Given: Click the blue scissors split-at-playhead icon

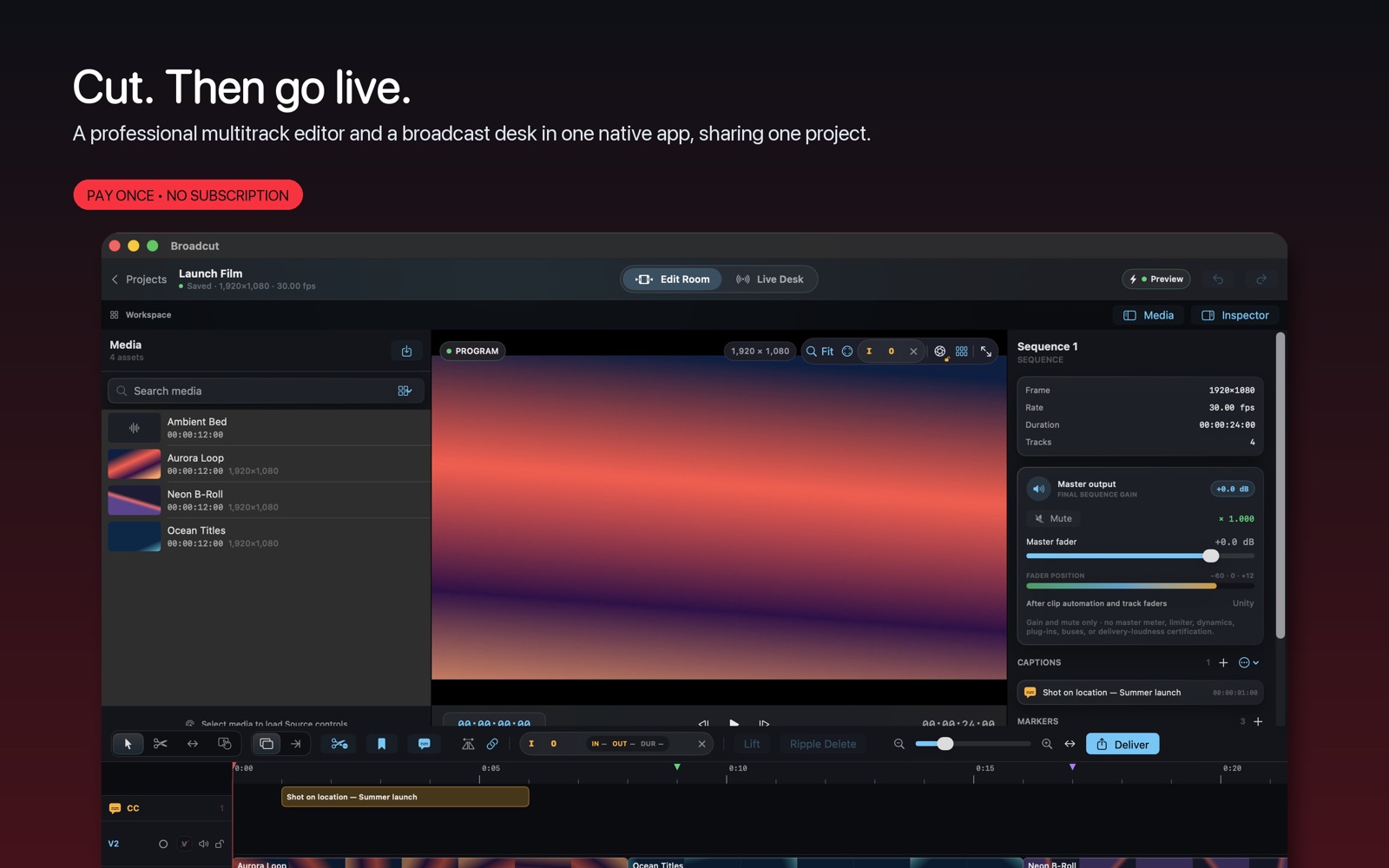Looking at the screenshot, I should (x=339, y=744).
